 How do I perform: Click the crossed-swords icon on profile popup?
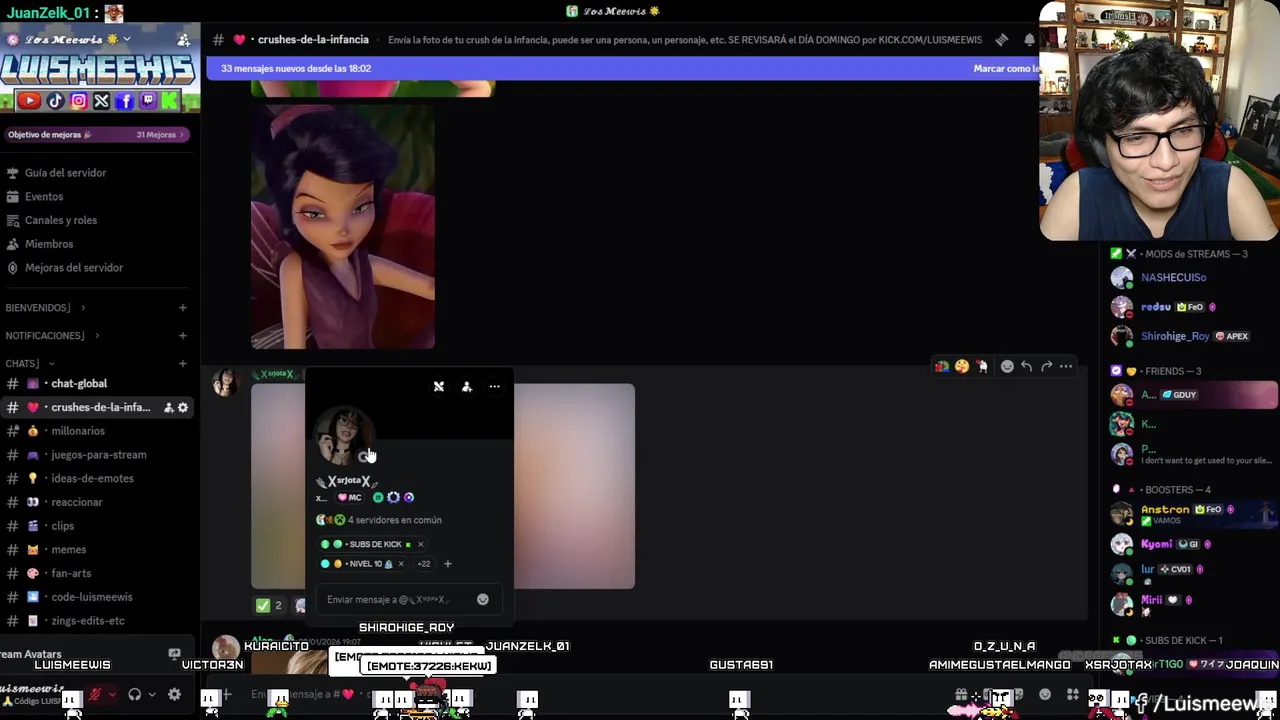coord(438,387)
